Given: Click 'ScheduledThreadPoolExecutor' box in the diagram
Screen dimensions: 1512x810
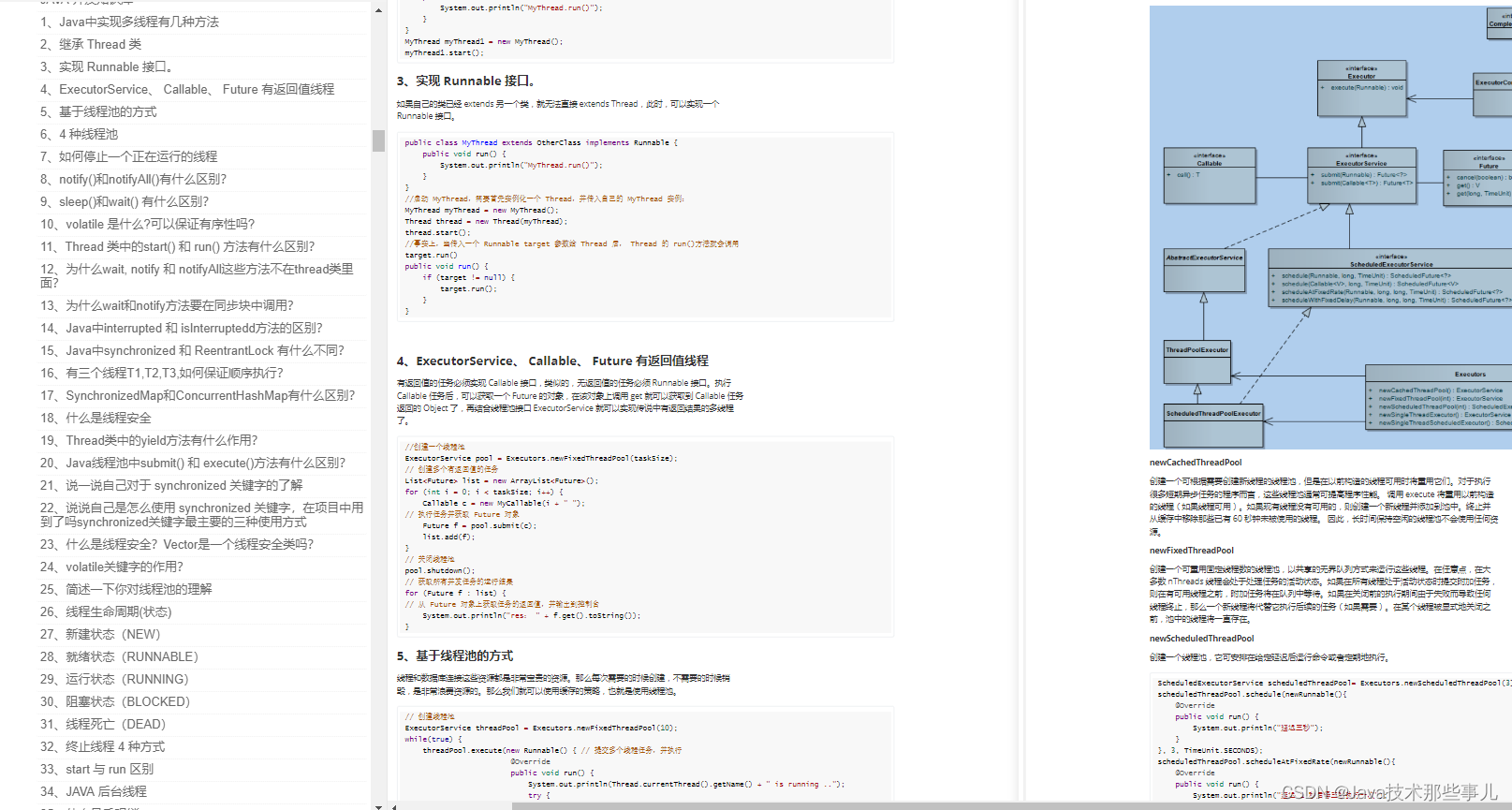Looking at the screenshot, I should (1213, 426).
